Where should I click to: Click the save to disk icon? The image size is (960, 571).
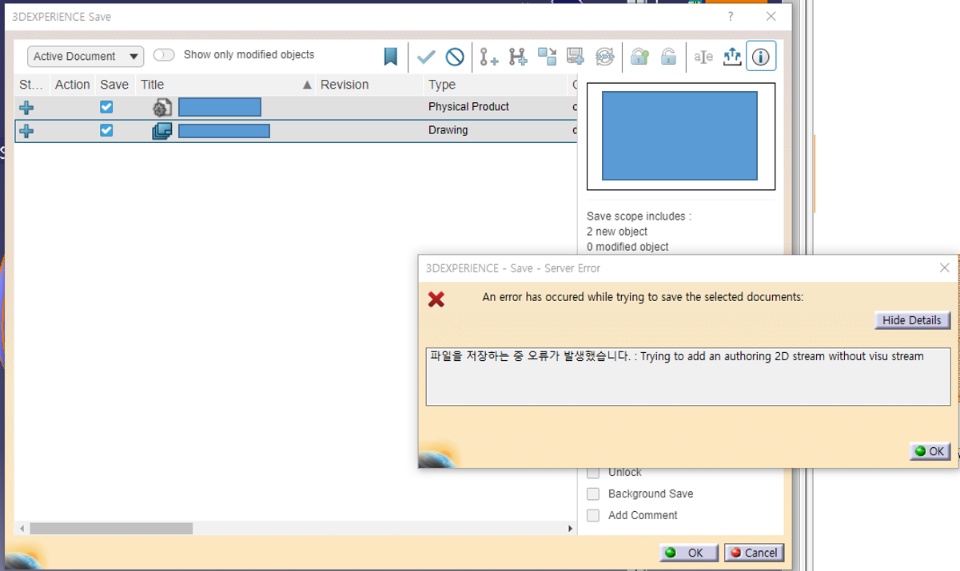pos(576,57)
